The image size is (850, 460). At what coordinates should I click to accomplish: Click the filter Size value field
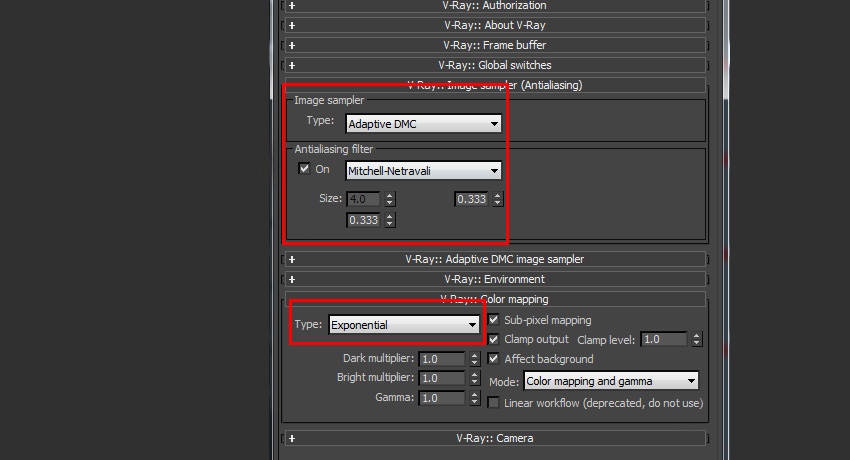click(363, 199)
